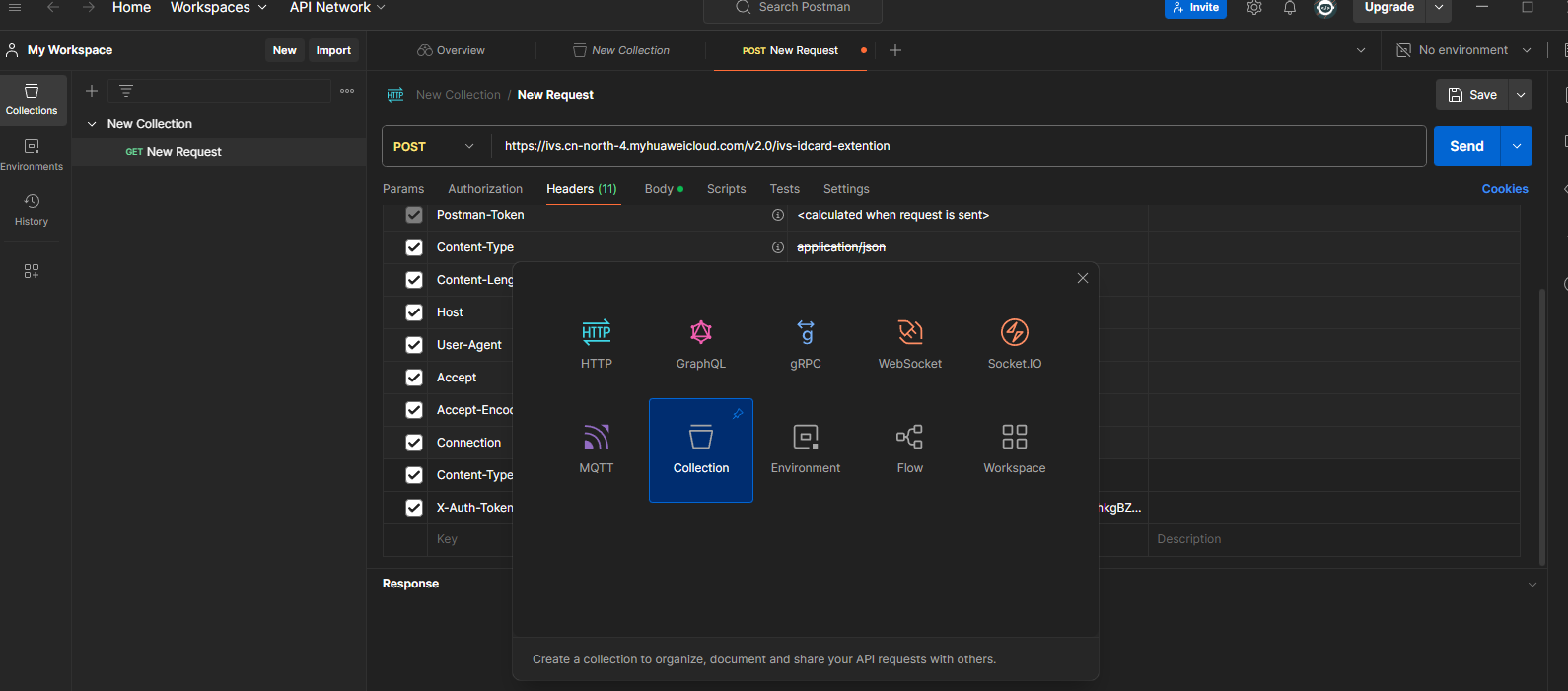Viewport: 1568px width, 691px height.
Task: Add new collection with plus icon
Action: pyautogui.click(x=92, y=91)
